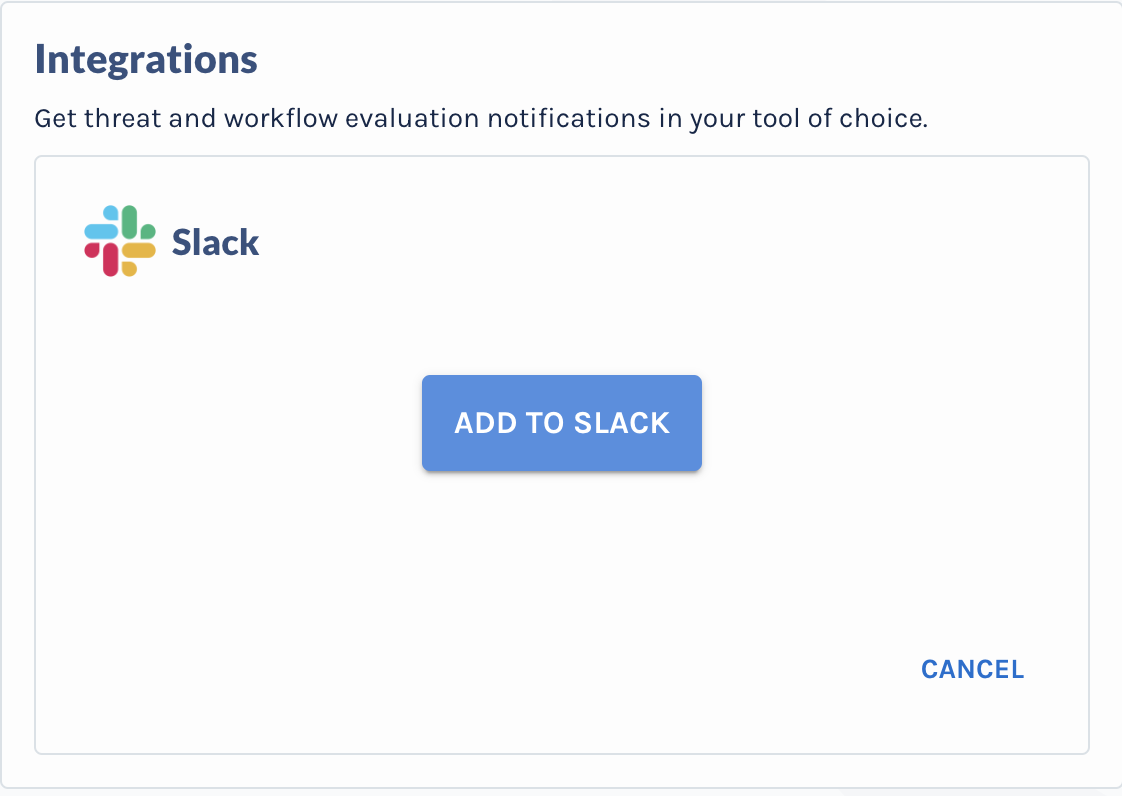The height and width of the screenshot is (796, 1122).
Task: Click the yellow segment of Slack logo
Action: (138, 258)
